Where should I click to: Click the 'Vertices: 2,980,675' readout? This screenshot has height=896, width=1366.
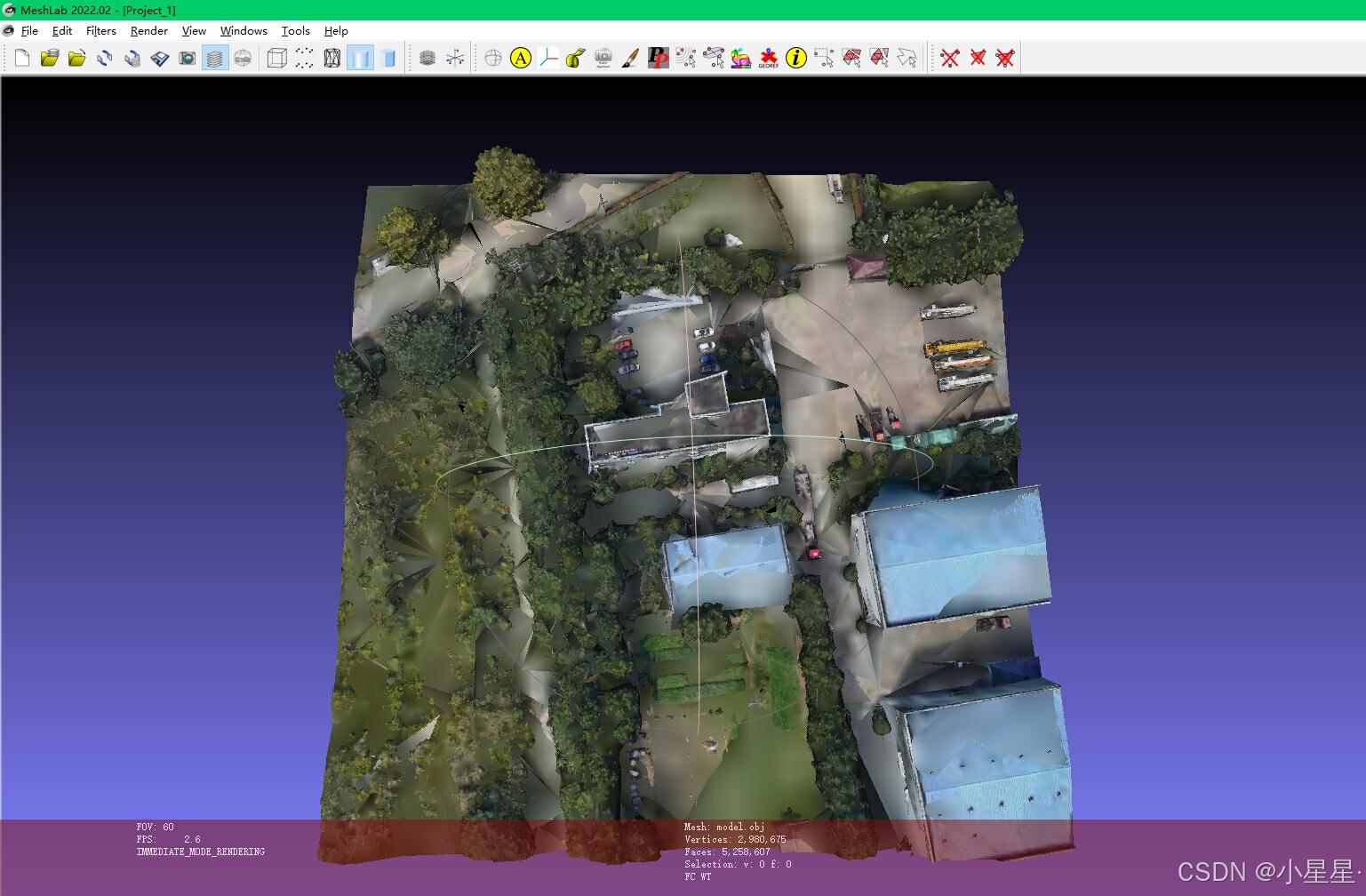735,839
